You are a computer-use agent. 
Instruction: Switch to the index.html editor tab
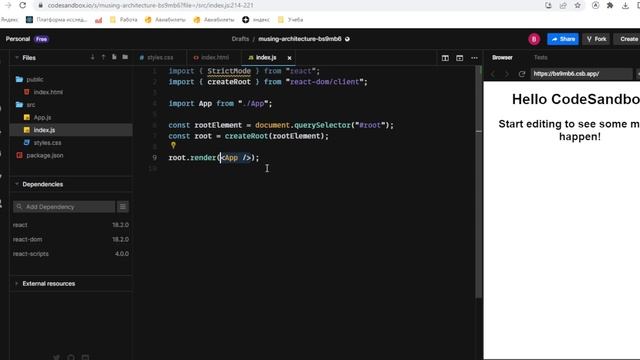pos(214,58)
